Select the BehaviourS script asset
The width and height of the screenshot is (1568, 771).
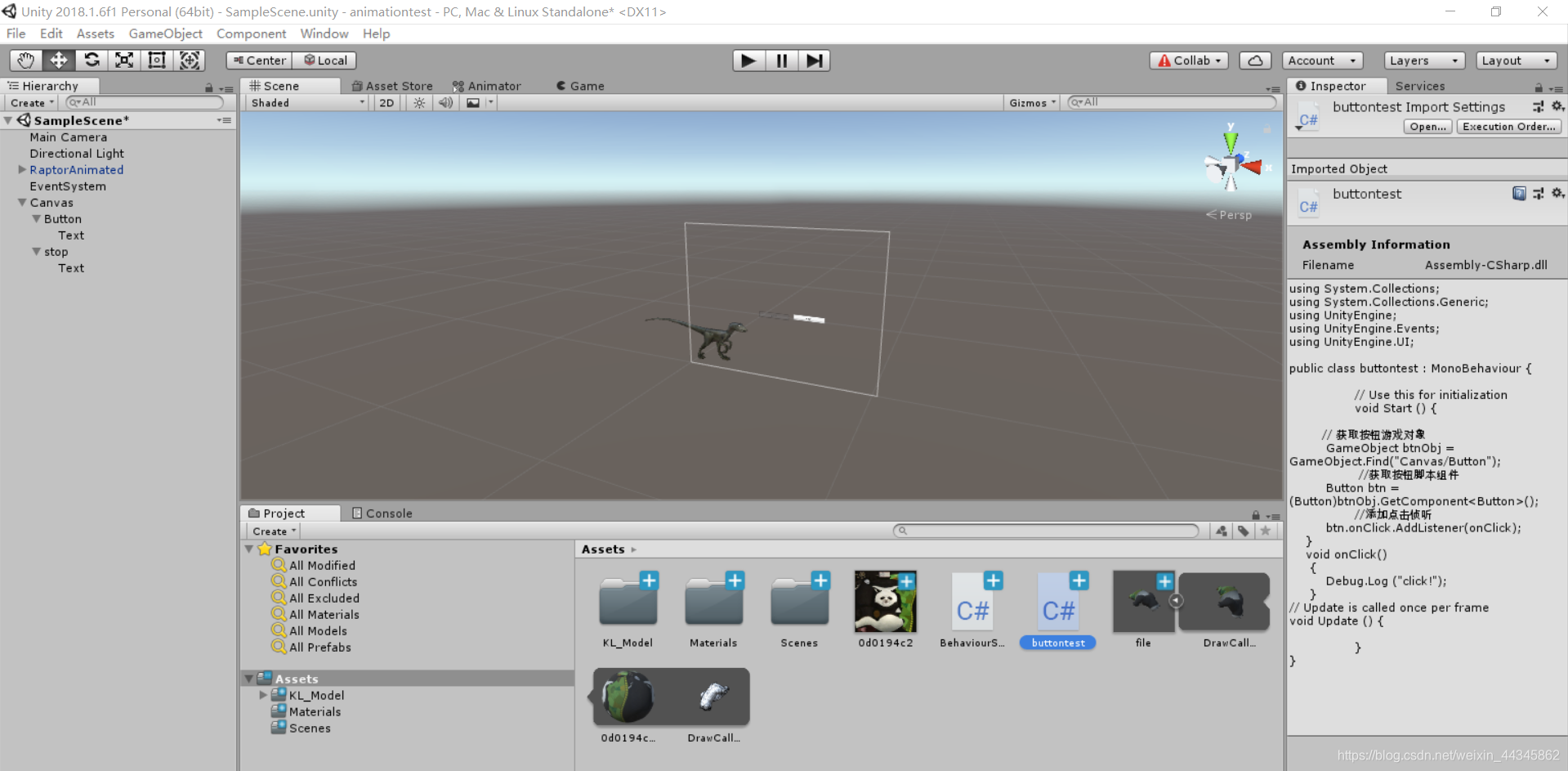pyautogui.click(x=972, y=603)
